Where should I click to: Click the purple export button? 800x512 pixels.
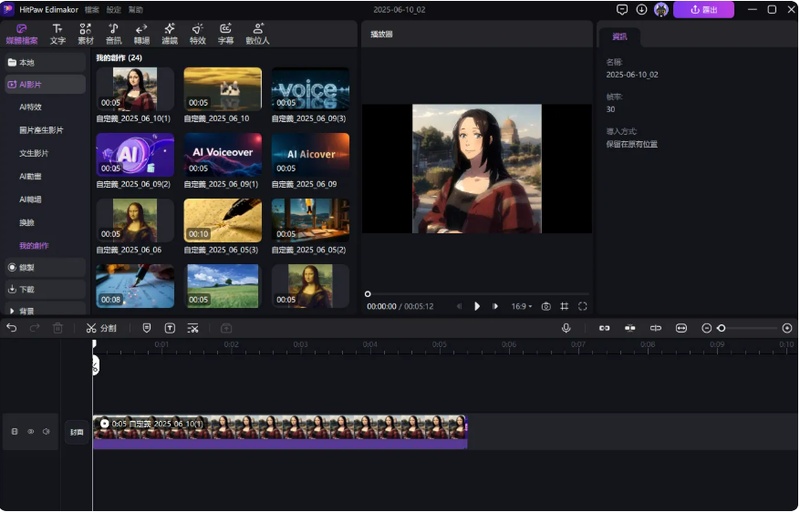[704, 10]
